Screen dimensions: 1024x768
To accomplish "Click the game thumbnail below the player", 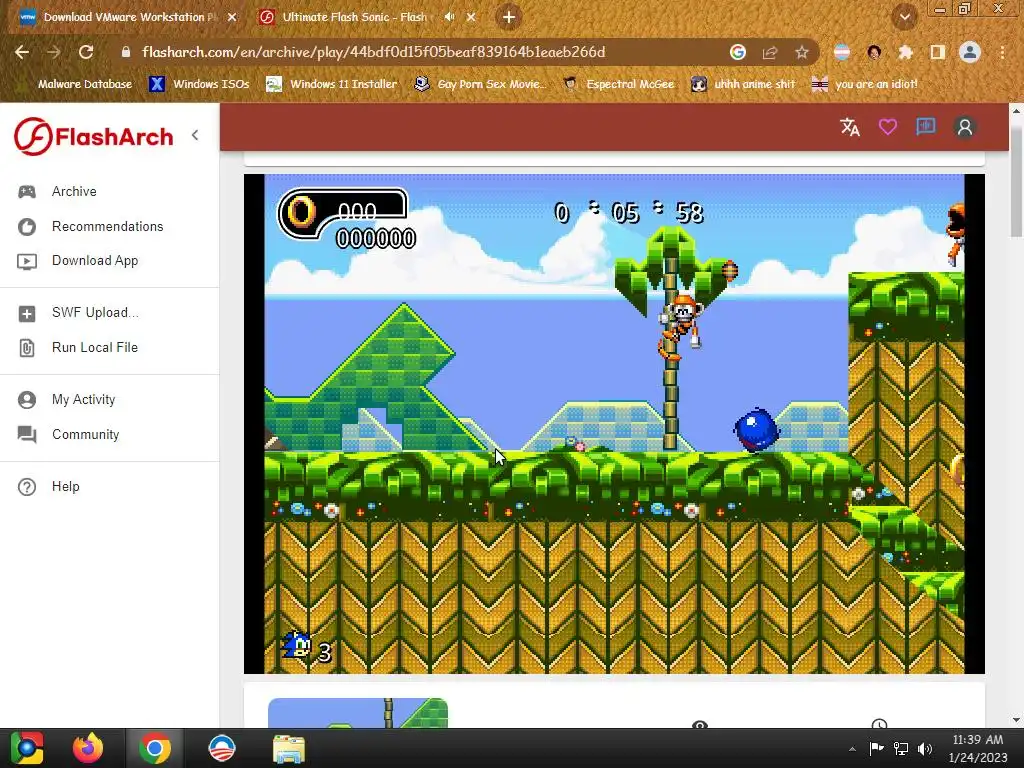I will [358, 712].
